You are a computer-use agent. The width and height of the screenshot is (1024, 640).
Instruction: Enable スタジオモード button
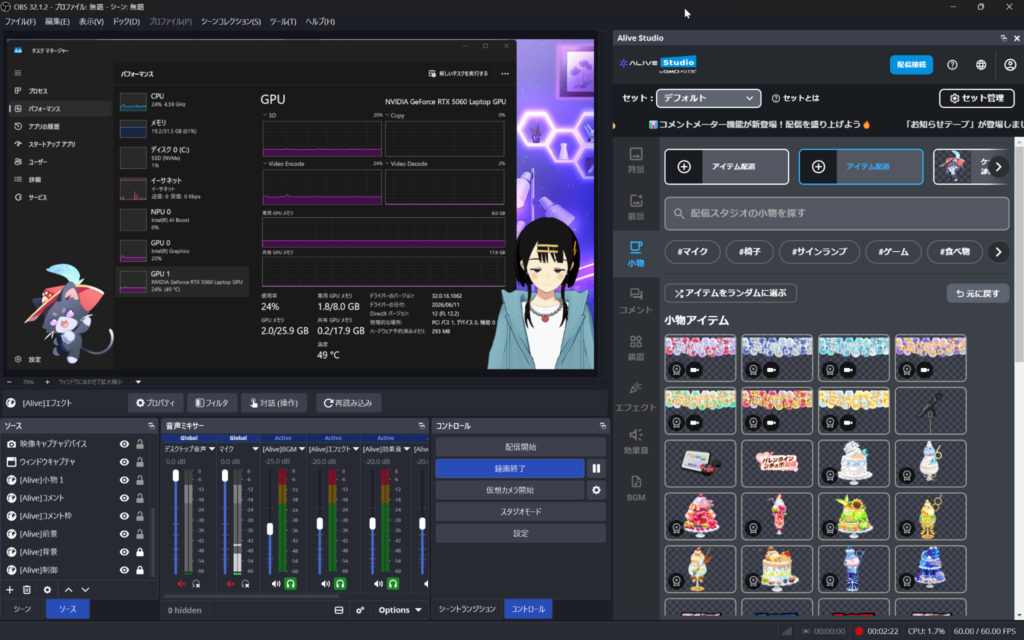tap(520, 511)
